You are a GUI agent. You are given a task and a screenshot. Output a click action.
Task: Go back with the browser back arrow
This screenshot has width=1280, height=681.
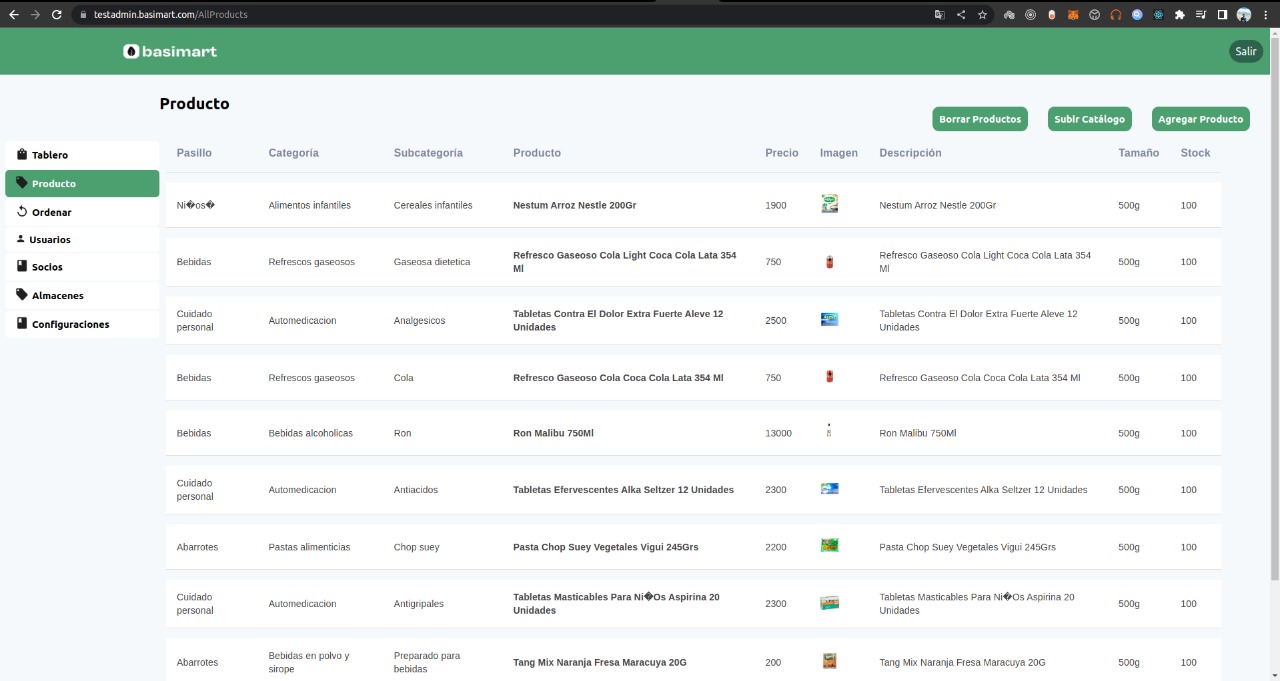click(x=14, y=14)
